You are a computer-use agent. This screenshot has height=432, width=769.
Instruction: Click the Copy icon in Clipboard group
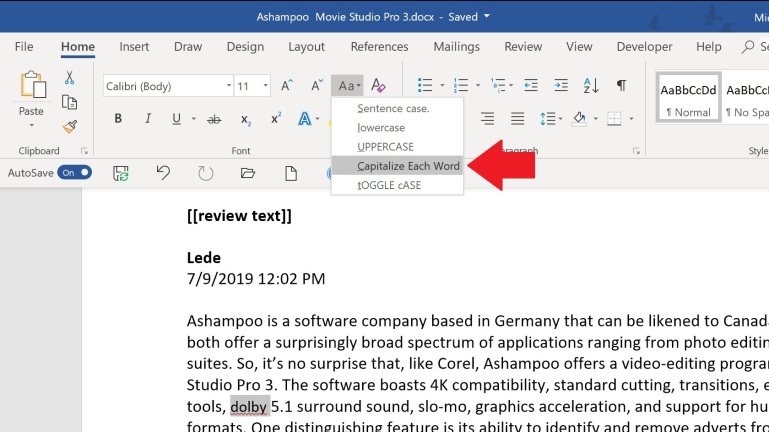pos(69,102)
